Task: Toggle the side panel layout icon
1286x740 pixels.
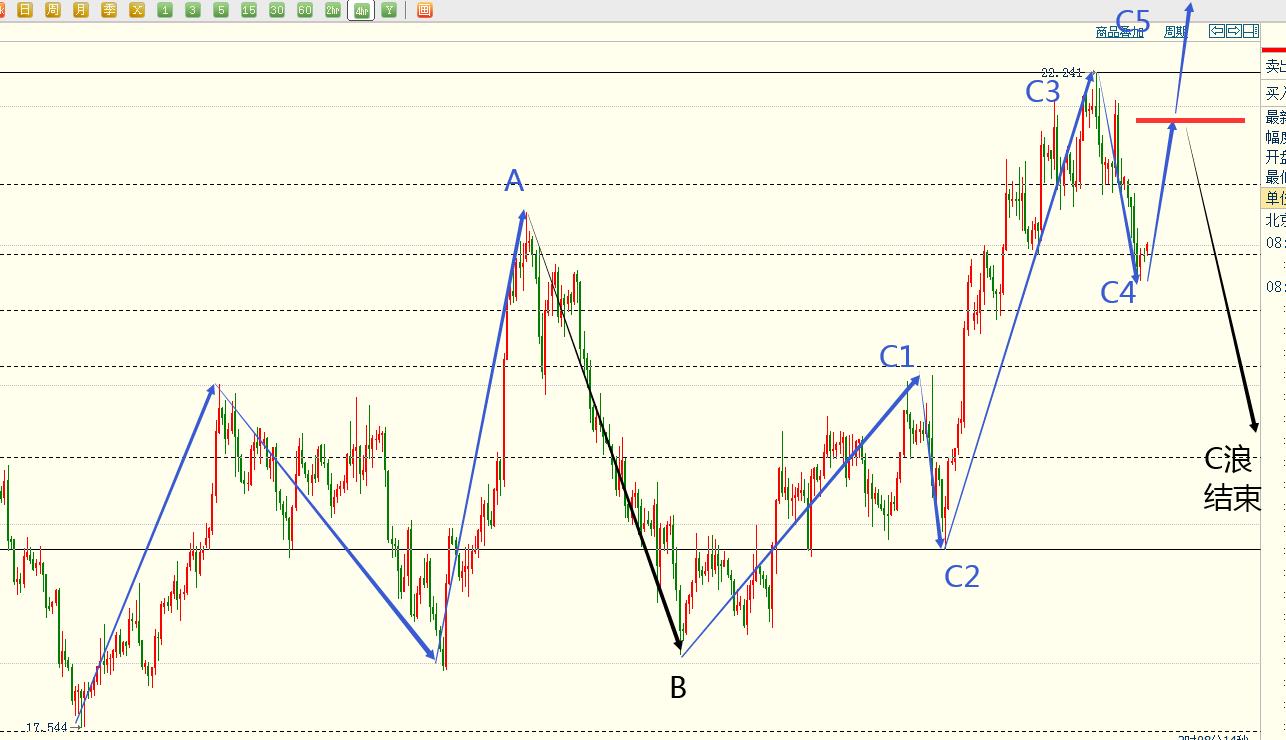Action: click(1250, 31)
